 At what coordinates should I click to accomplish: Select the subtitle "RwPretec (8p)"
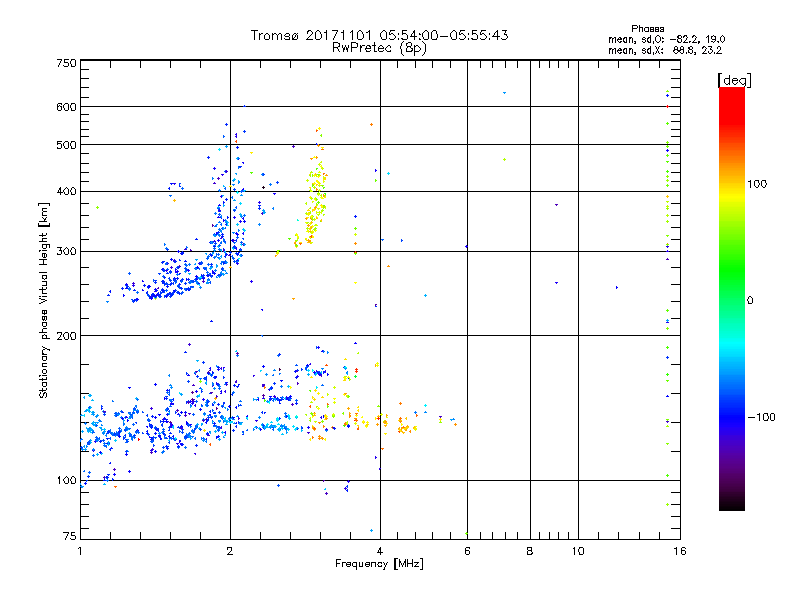pyautogui.click(x=379, y=48)
